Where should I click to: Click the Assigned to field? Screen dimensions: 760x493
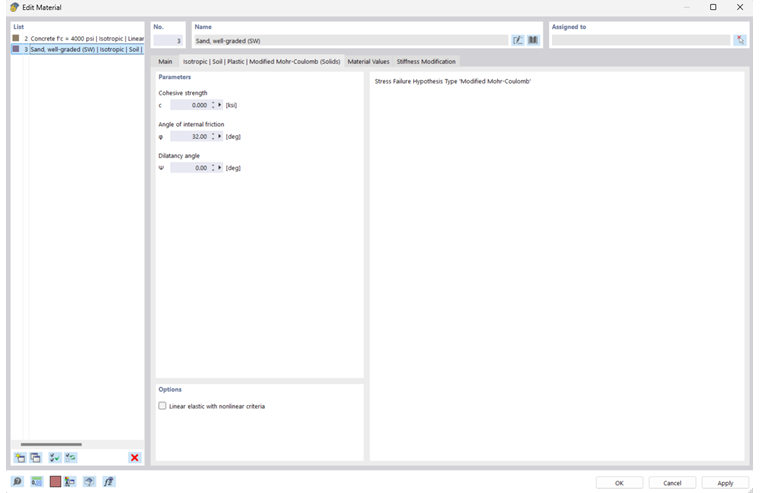click(641, 41)
